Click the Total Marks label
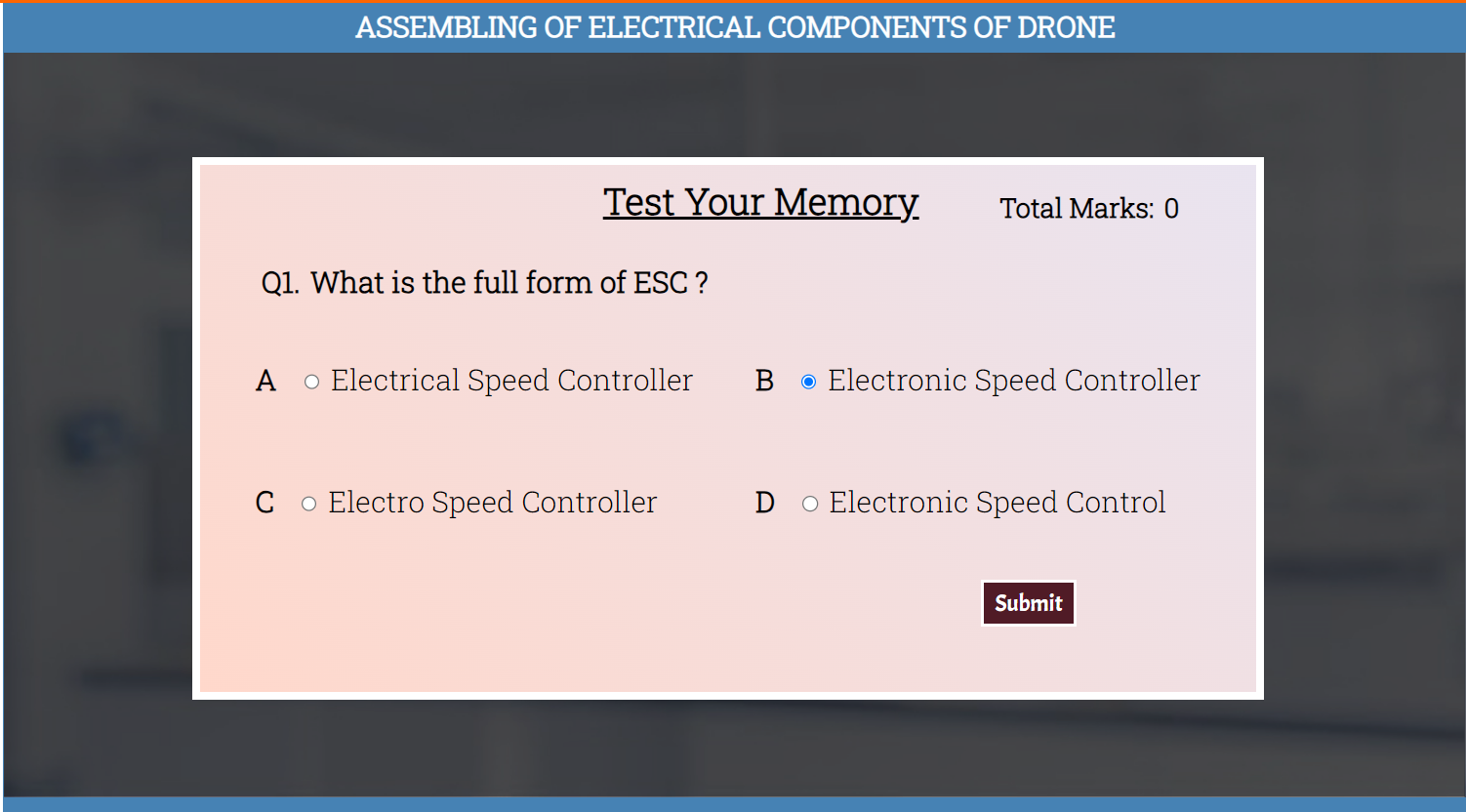 click(1076, 209)
